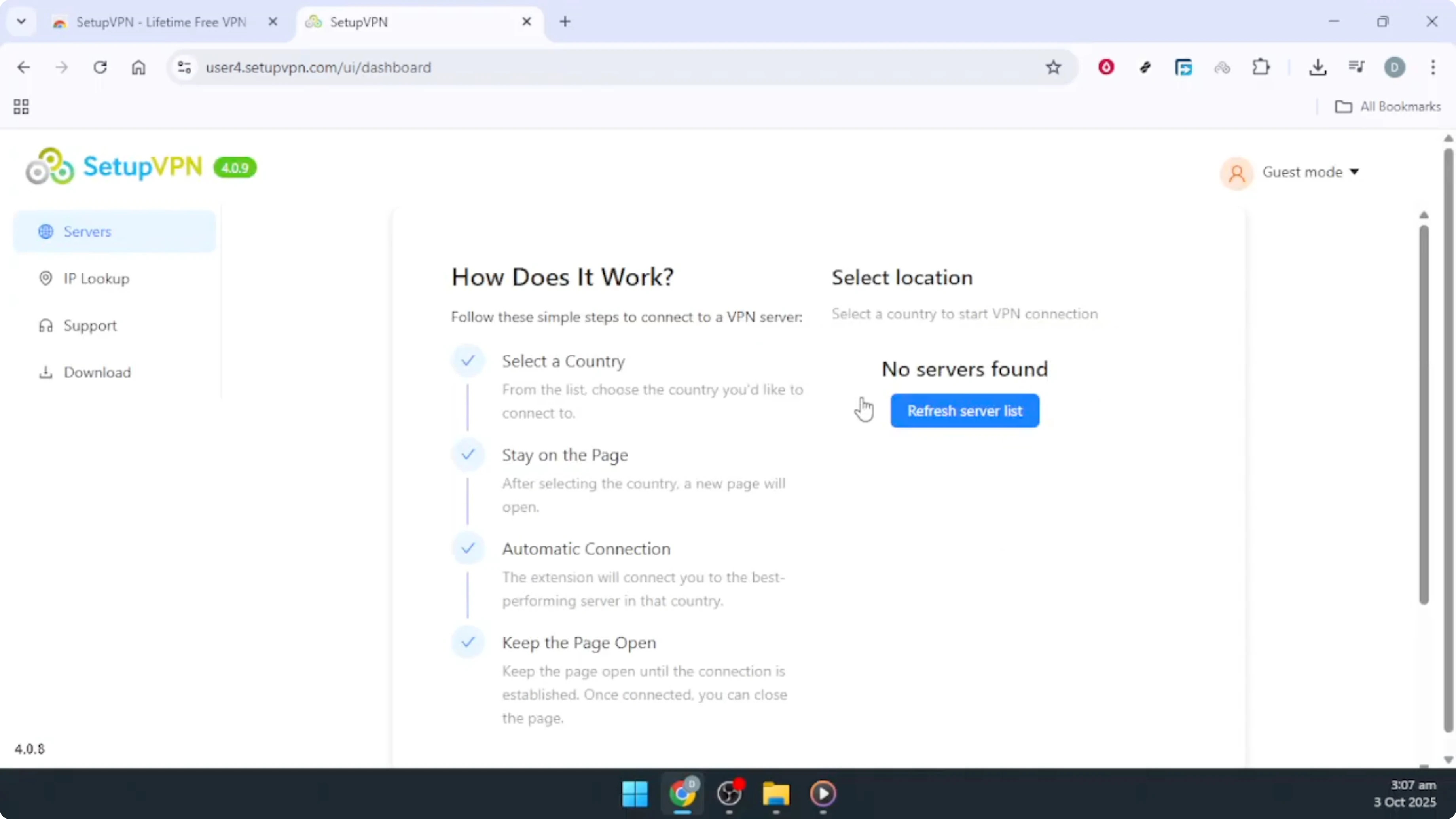Screen dimensions: 1456x819
Task: Open the All Bookmarks folder
Action: pyautogui.click(x=1388, y=106)
